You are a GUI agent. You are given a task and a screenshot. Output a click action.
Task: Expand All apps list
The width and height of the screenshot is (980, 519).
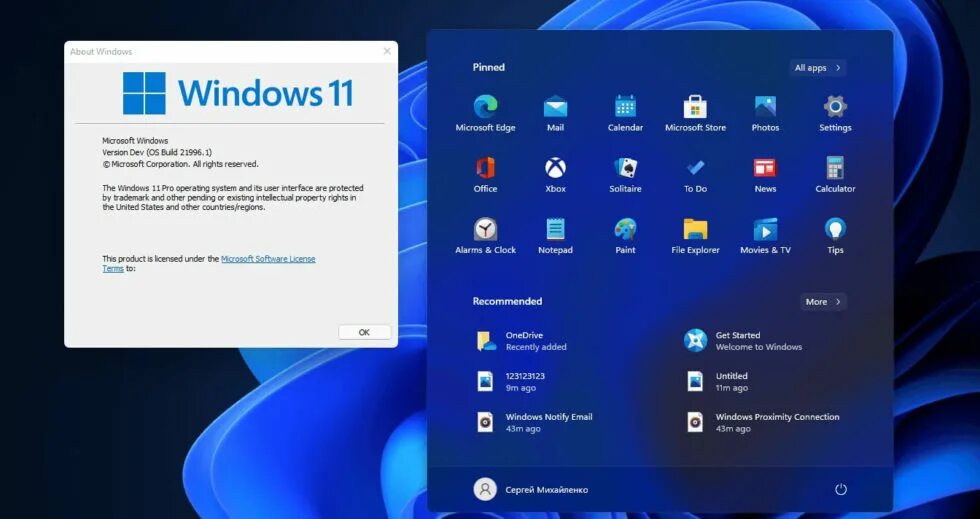tap(818, 68)
